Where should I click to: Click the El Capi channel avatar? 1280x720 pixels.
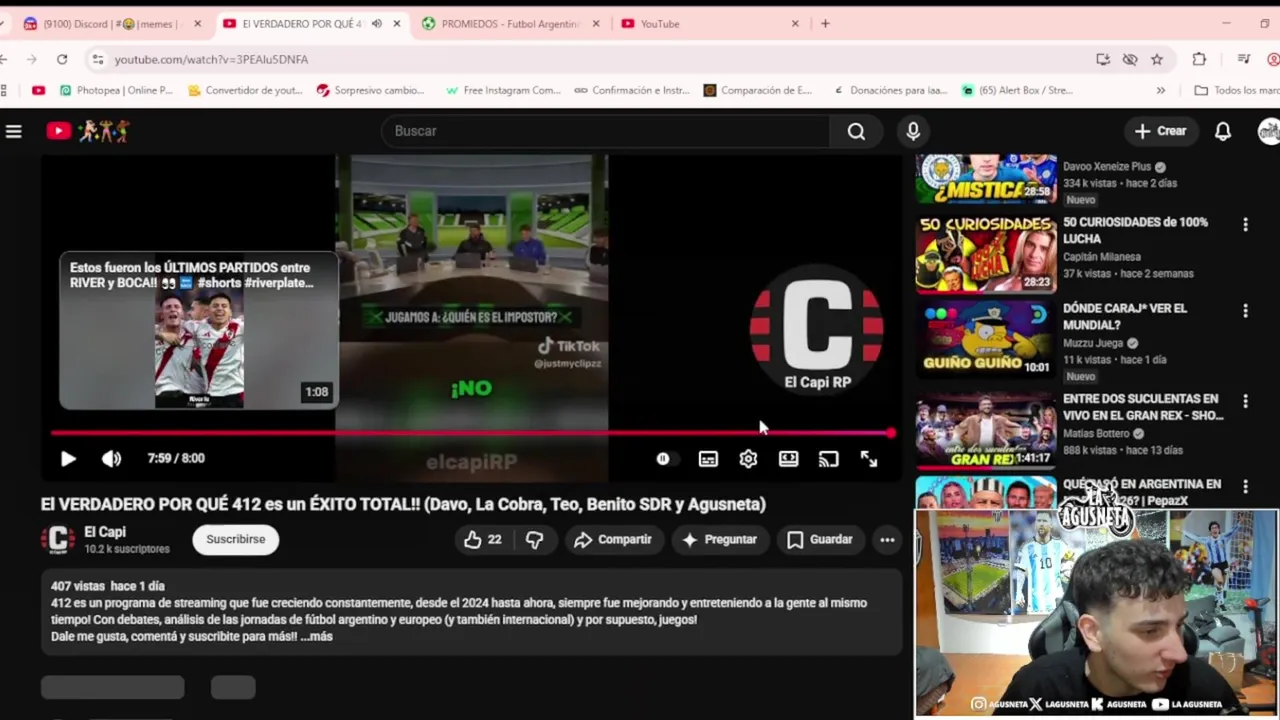tap(58, 540)
